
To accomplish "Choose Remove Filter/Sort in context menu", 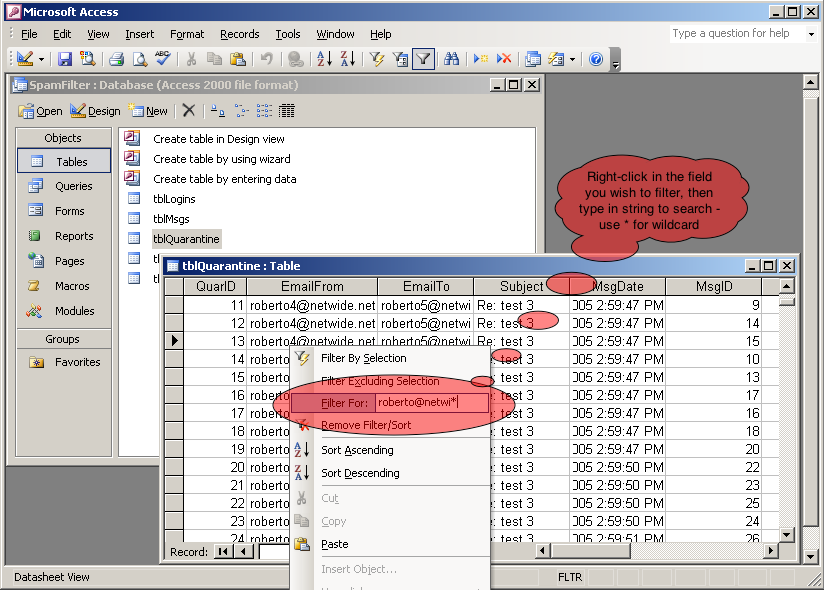I will pyautogui.click(x=389, y=425).
